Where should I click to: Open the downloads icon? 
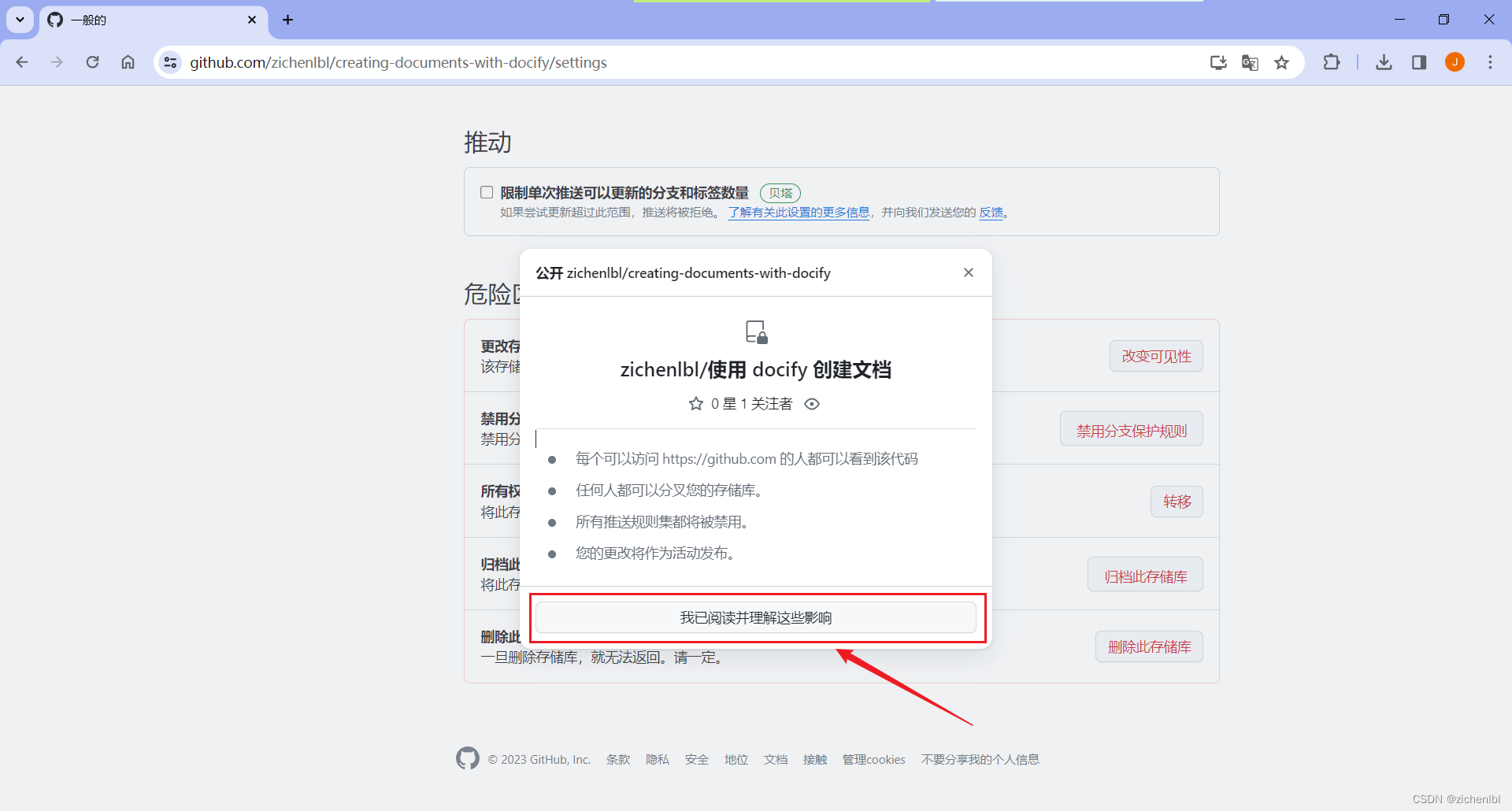click(1384, 62)
